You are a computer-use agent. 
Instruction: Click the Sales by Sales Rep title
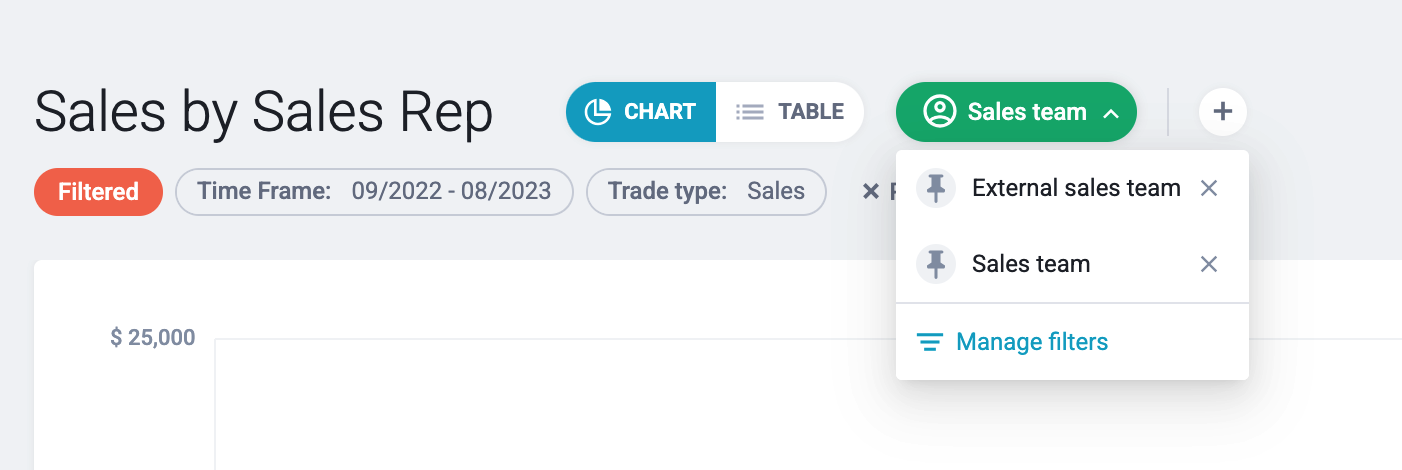(x=264, y=112)
